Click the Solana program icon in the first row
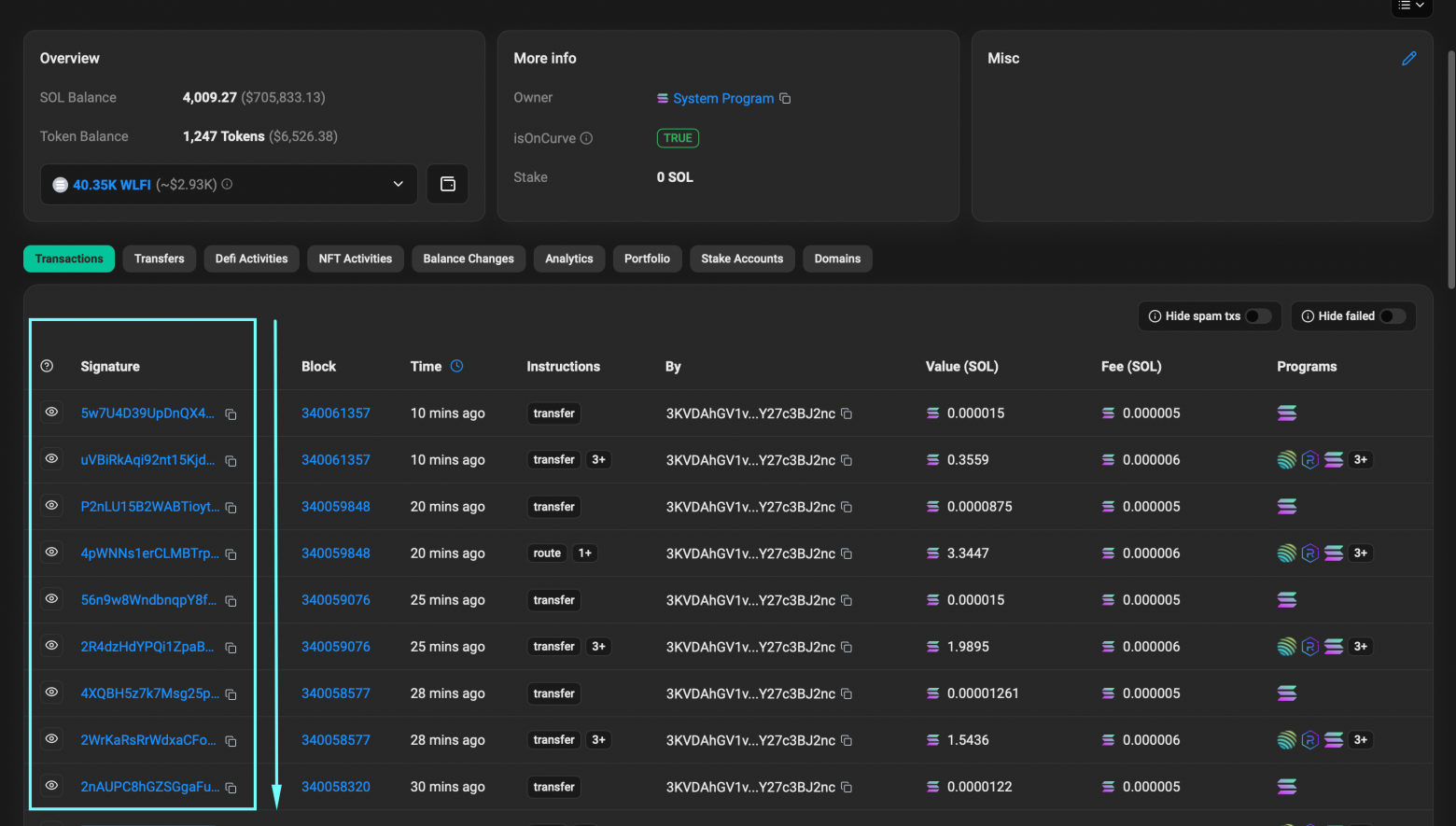 [x=1287, y=413]
